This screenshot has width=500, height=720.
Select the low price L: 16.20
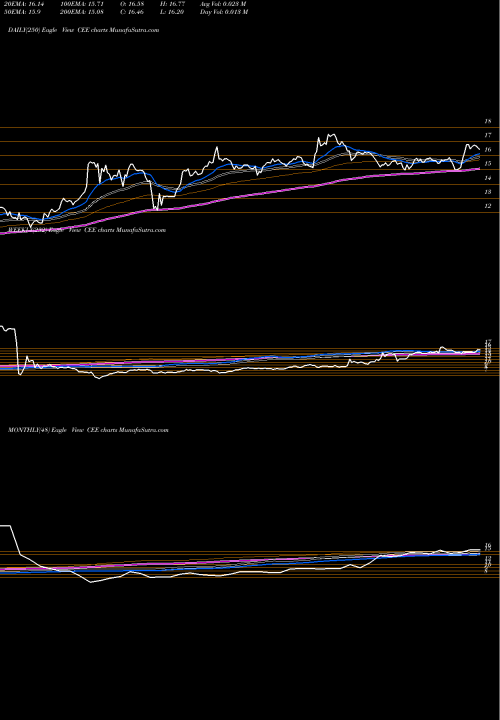[172, 12]
